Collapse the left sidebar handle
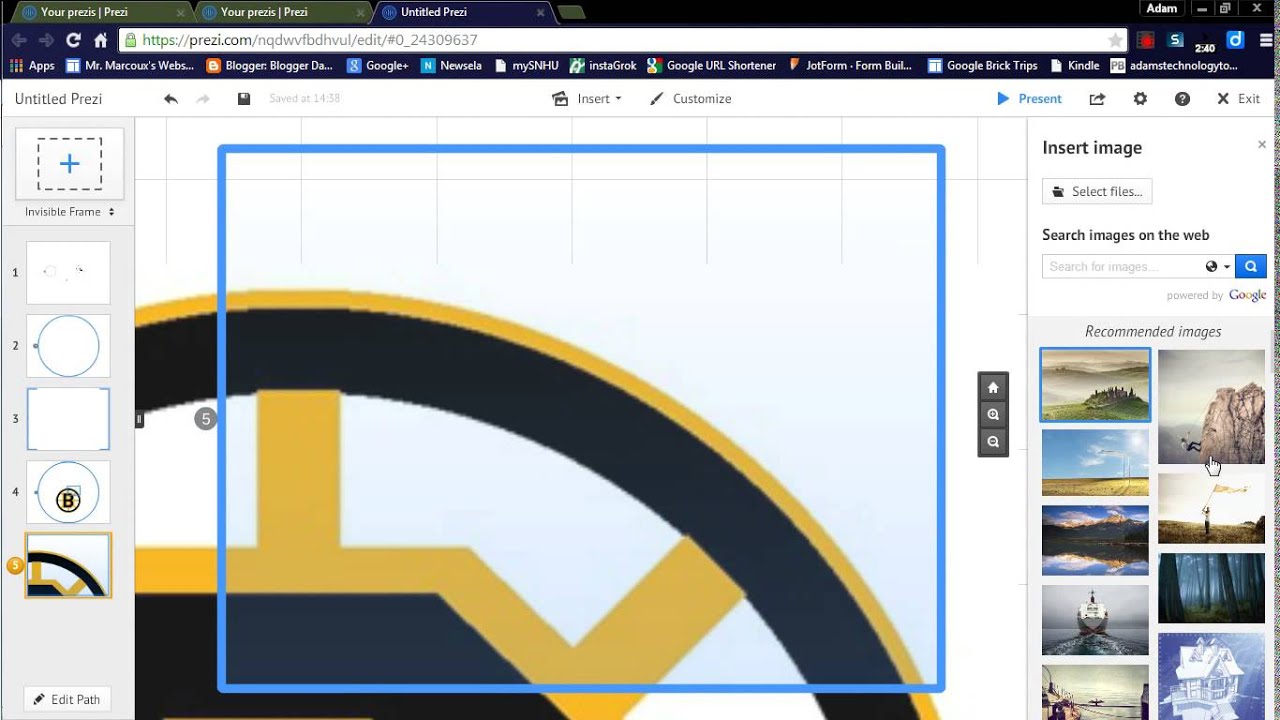The width and height of the screenshot is (1280, 720). 139,420
